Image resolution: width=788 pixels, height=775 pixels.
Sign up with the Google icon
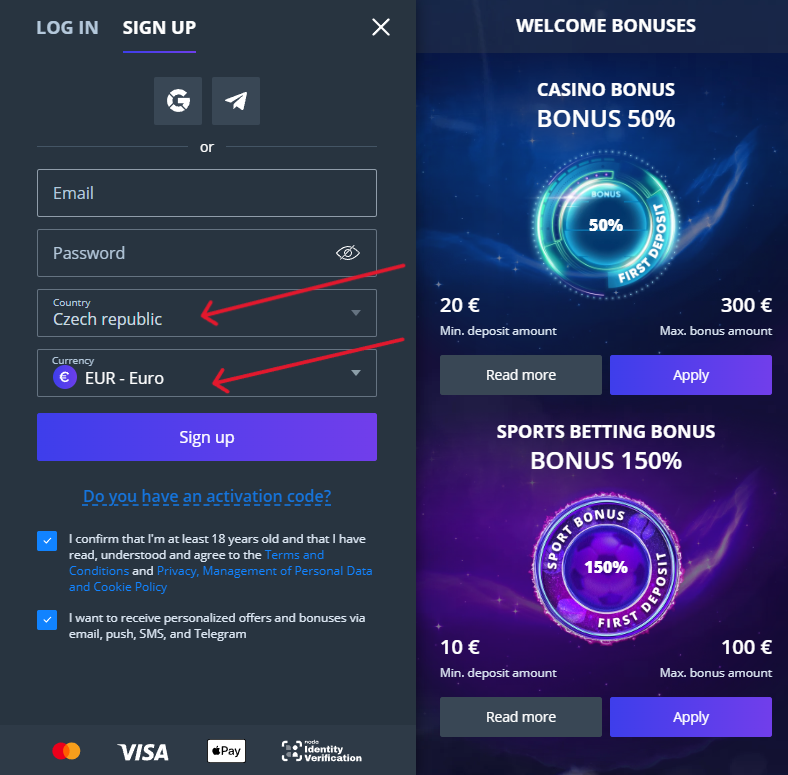(x=178, y=101)
